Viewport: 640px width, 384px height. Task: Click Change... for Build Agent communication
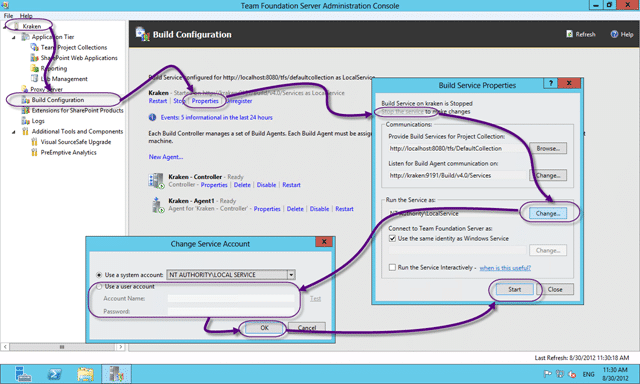click(x=548, y=175)
